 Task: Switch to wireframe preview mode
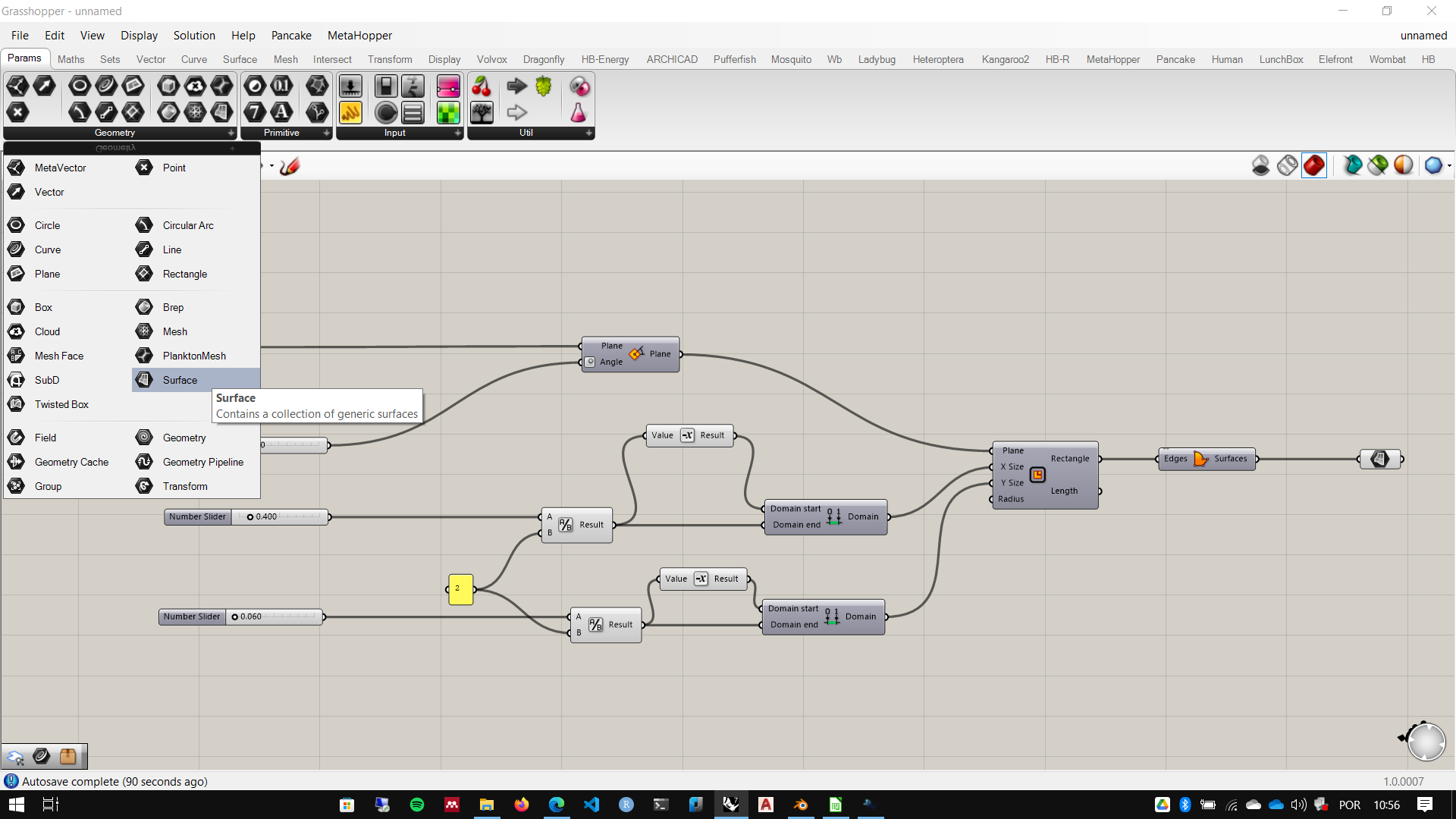pyautogui.click(x=1287, y=165)
